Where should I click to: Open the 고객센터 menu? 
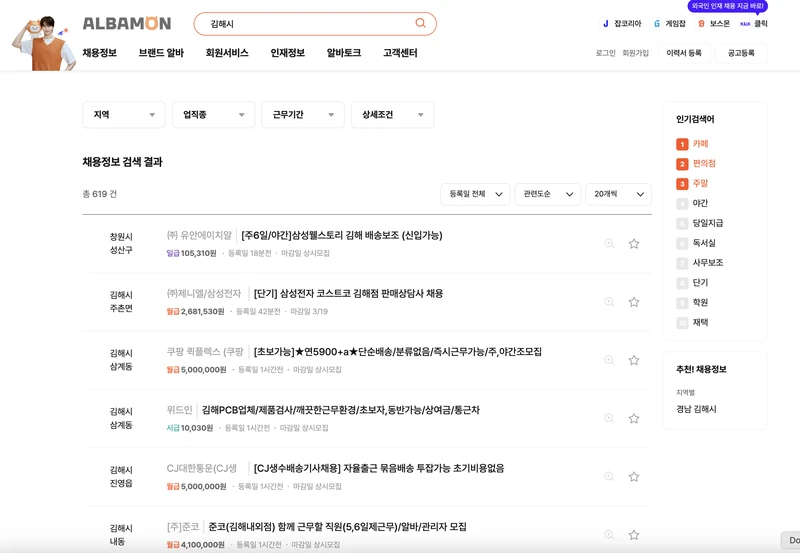pos(400,53)
